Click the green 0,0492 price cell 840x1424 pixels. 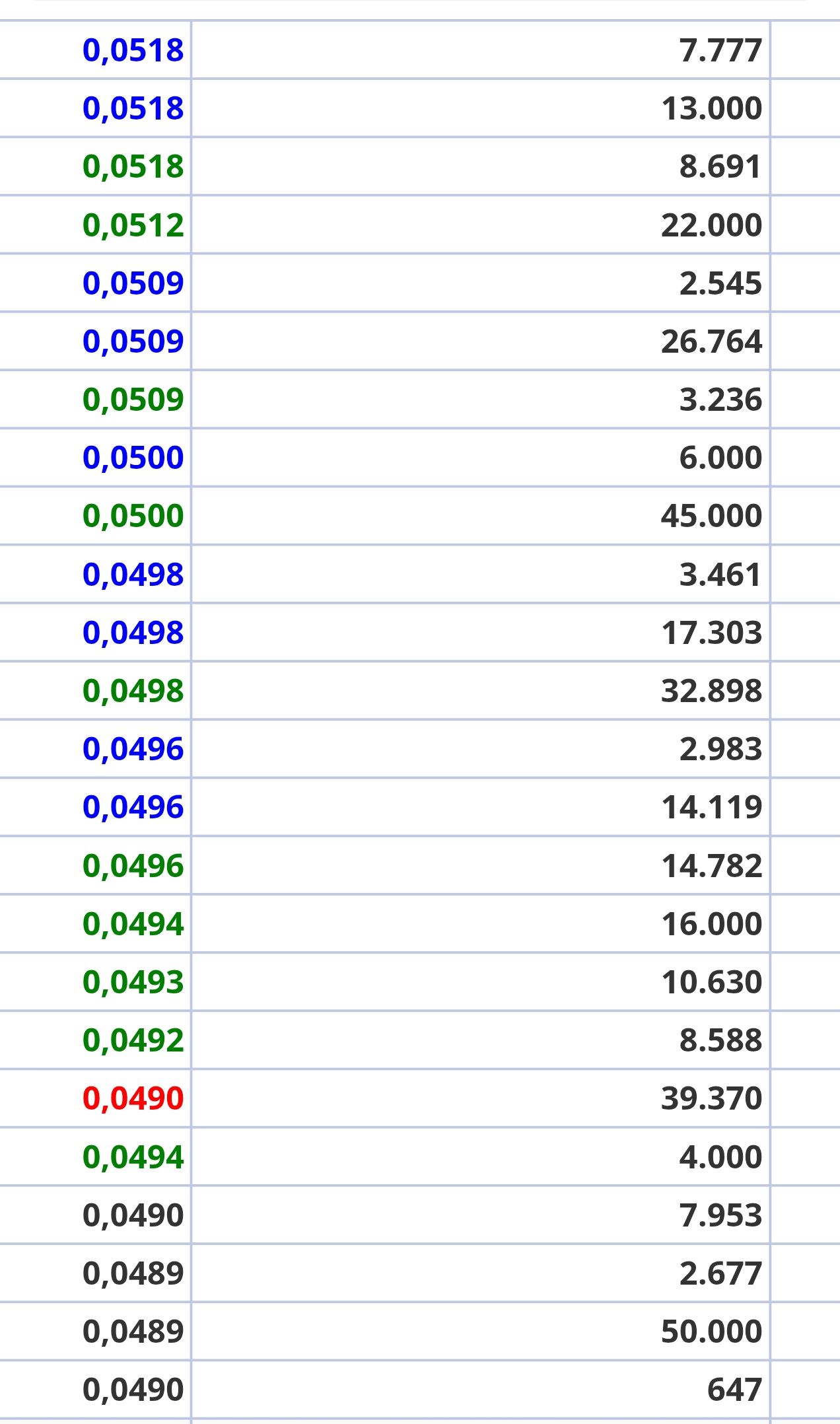click(96, 1040)
